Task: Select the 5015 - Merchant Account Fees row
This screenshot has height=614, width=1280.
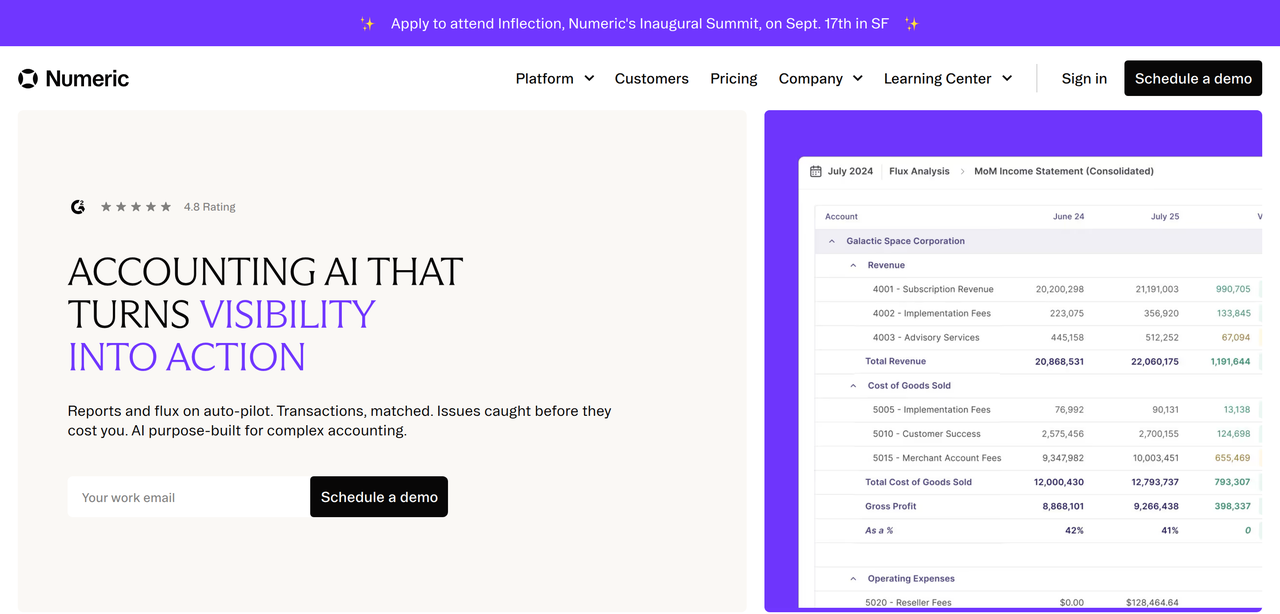Action: coord(1038,458)
